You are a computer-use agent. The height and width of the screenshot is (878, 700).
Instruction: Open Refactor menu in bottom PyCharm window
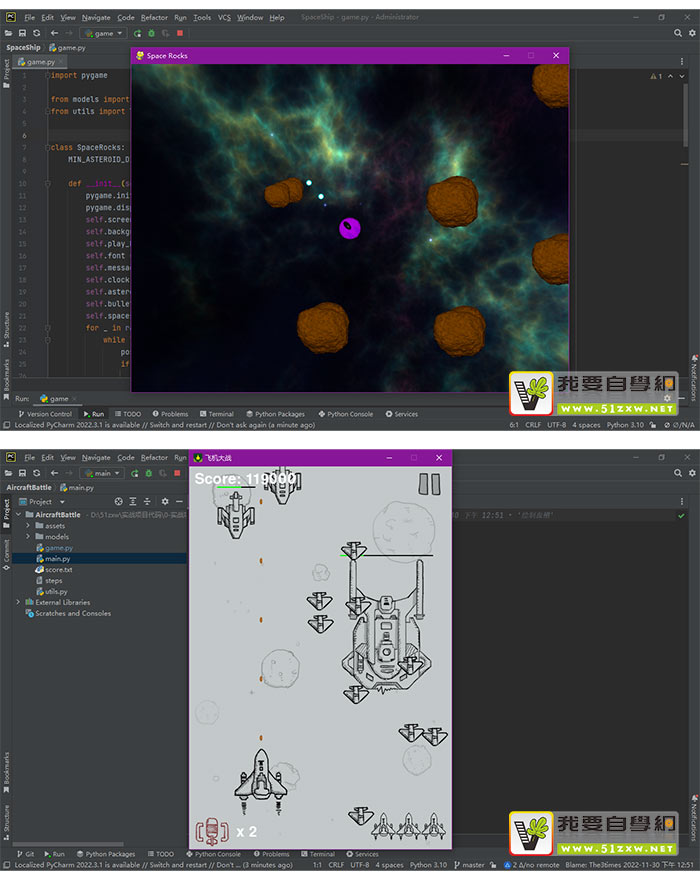tap(154, 457)
